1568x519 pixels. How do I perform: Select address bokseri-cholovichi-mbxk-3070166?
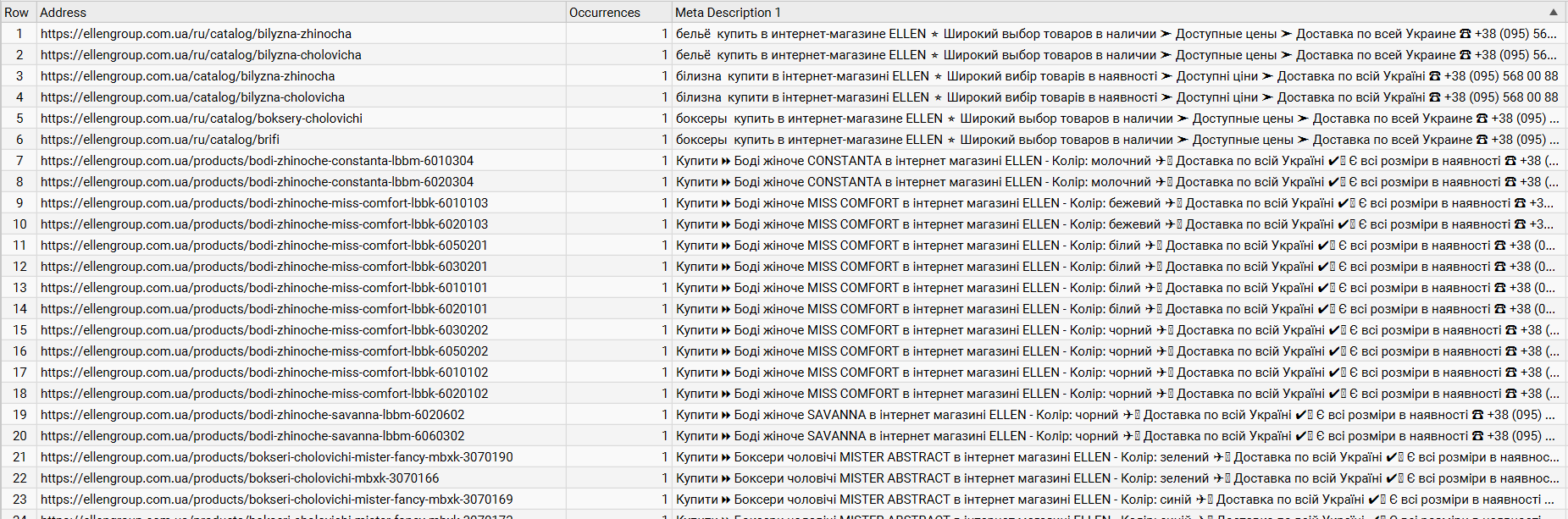click(x=302, y=478)
